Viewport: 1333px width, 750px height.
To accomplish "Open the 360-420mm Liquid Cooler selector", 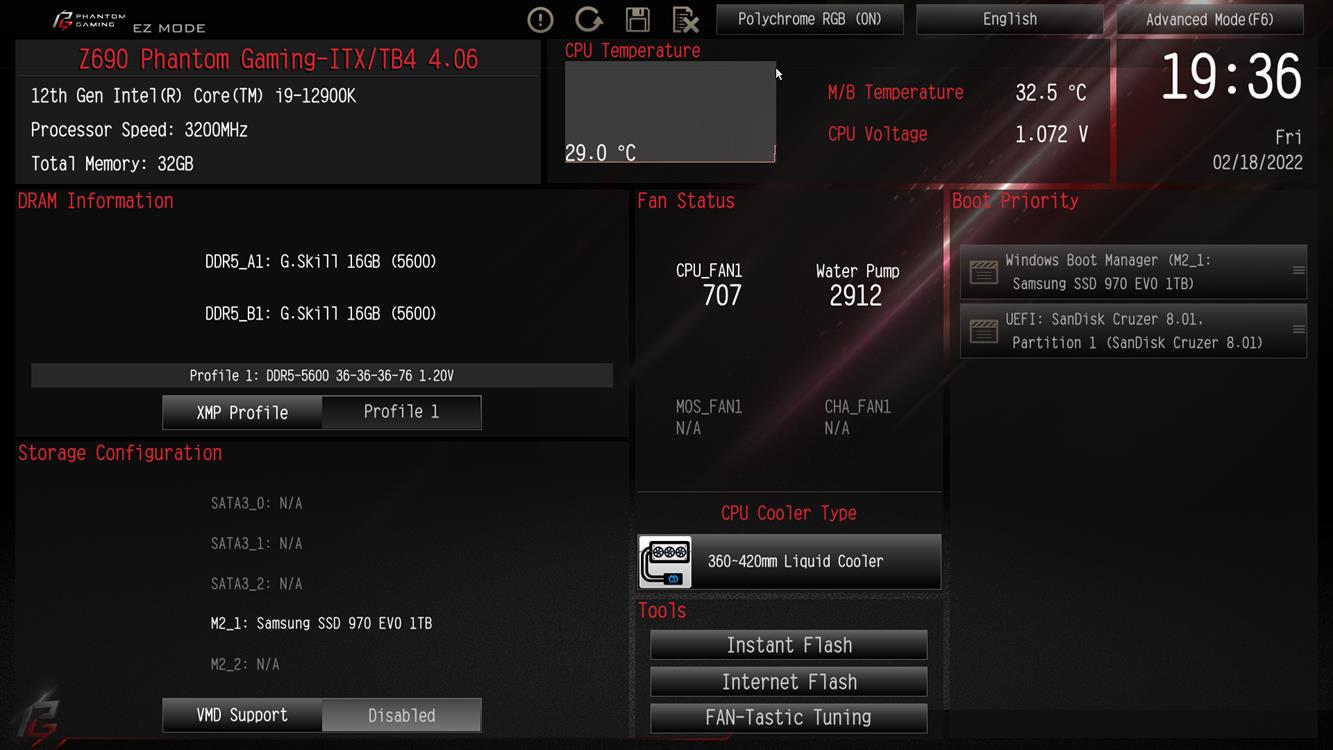I will point(789,562).
